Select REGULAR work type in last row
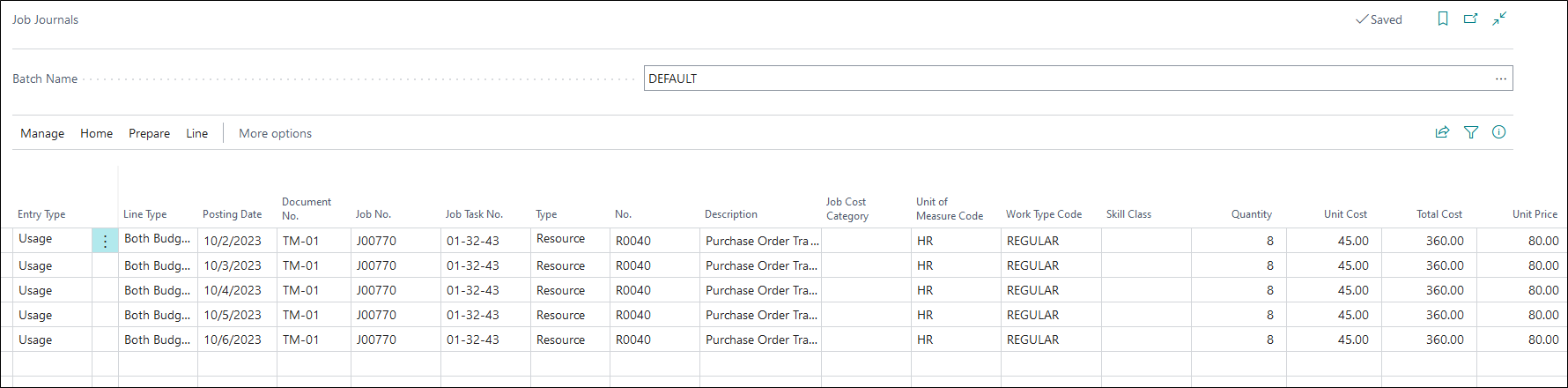 tap(1032, 339)
